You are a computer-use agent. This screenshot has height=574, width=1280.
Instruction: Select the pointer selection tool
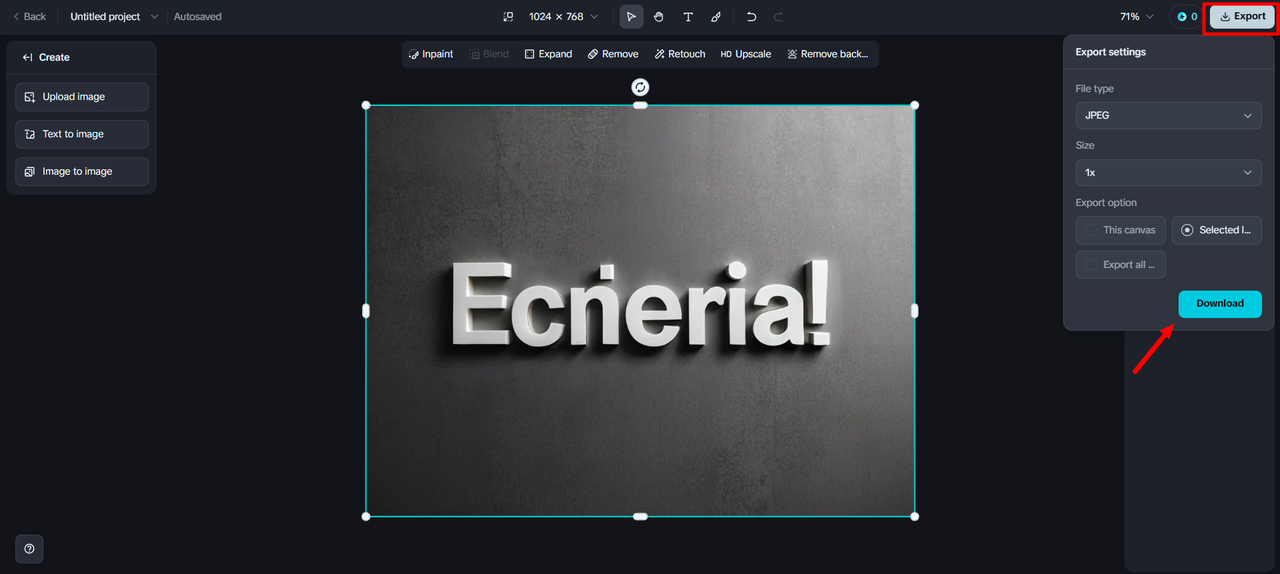pyautogui.click(x=631, y=16)
